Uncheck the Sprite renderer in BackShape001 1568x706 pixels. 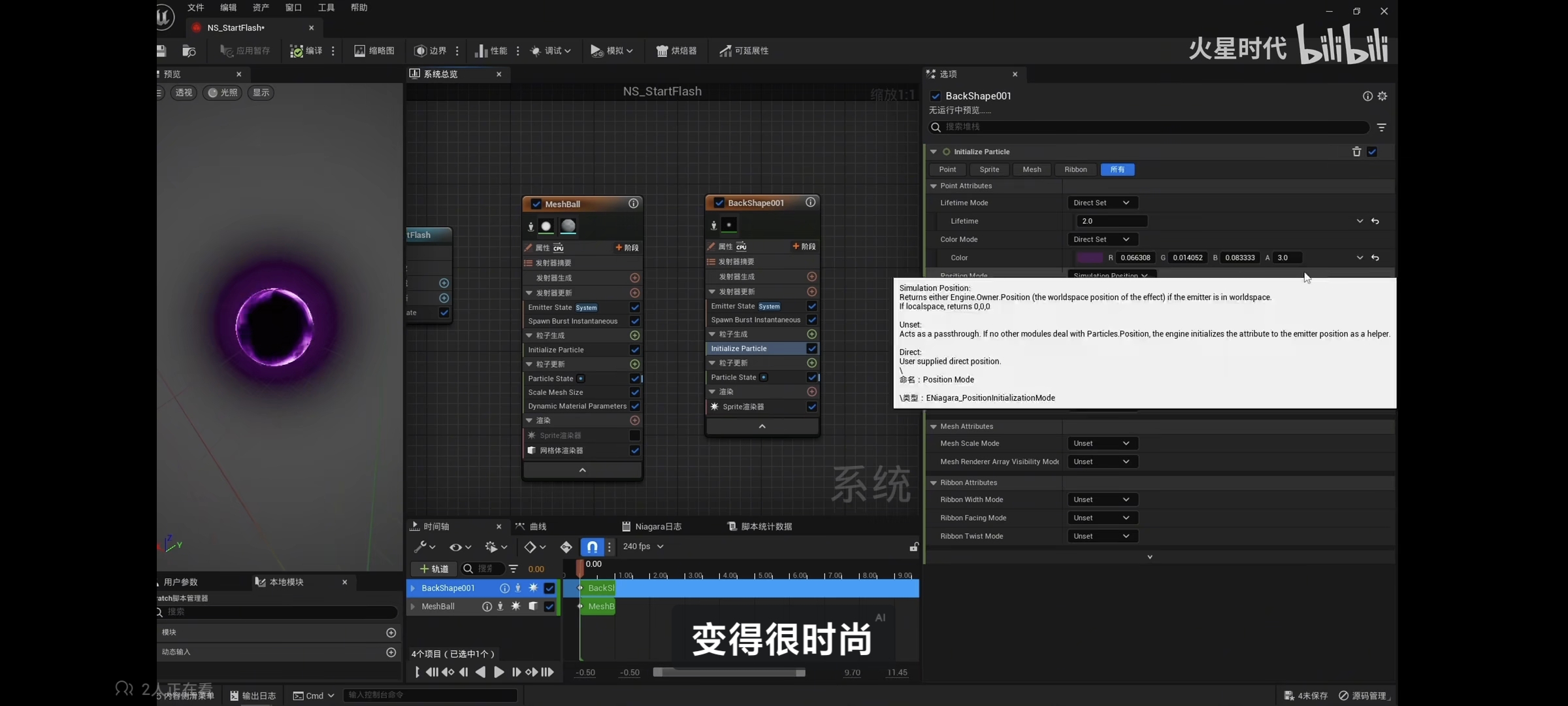click(x=811, y=407)
